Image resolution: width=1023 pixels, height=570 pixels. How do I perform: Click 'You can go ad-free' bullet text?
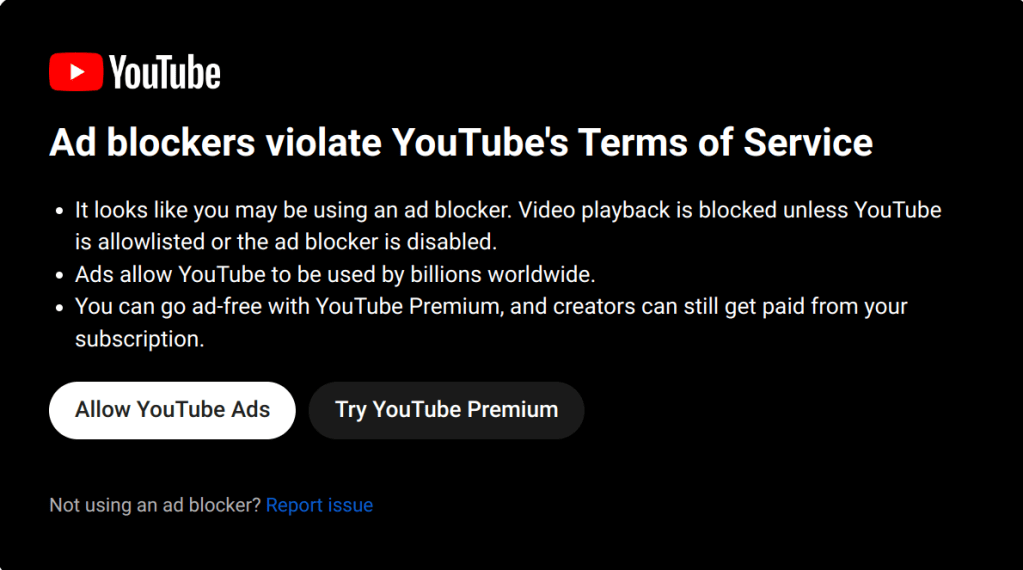coord(170,306)
